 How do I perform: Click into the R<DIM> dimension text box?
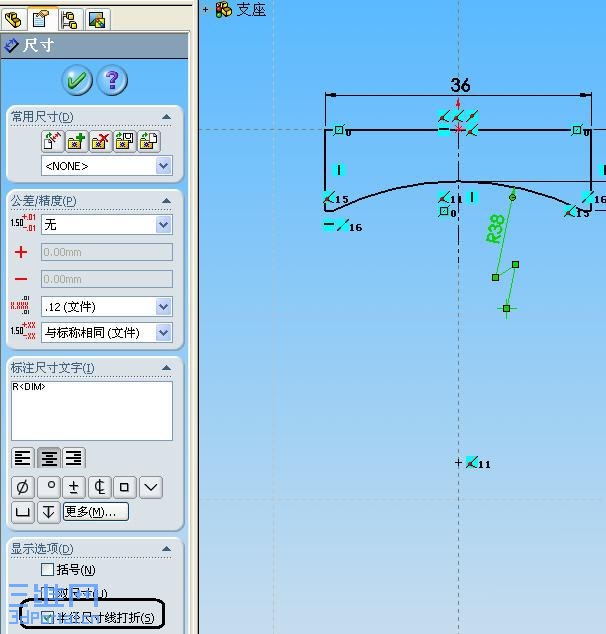pyautogui.click(x=92, y=410)
